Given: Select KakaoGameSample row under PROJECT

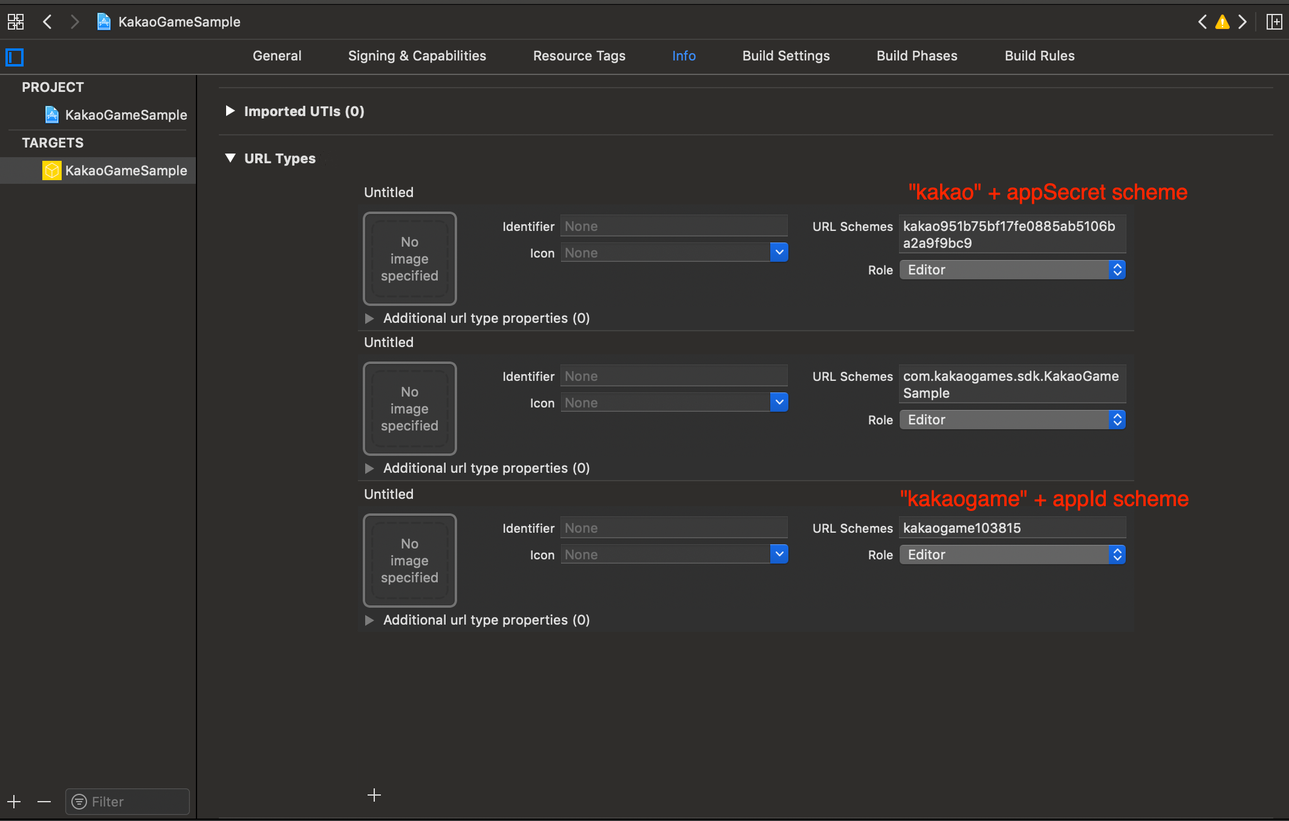Looking at the screenshot, I should (x=98, y=115).
